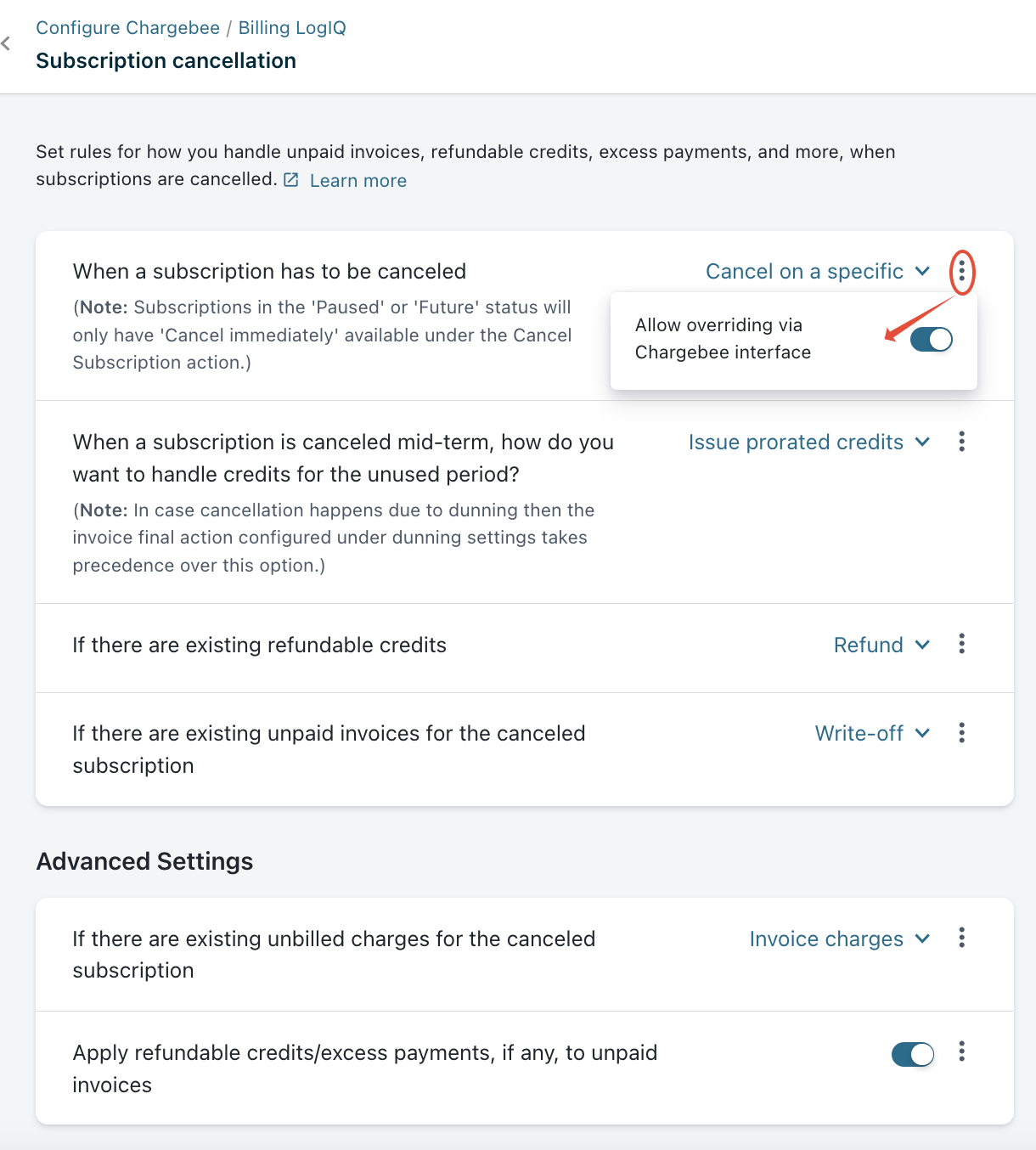Click the Advanced Settings heading

pos(144,861)
